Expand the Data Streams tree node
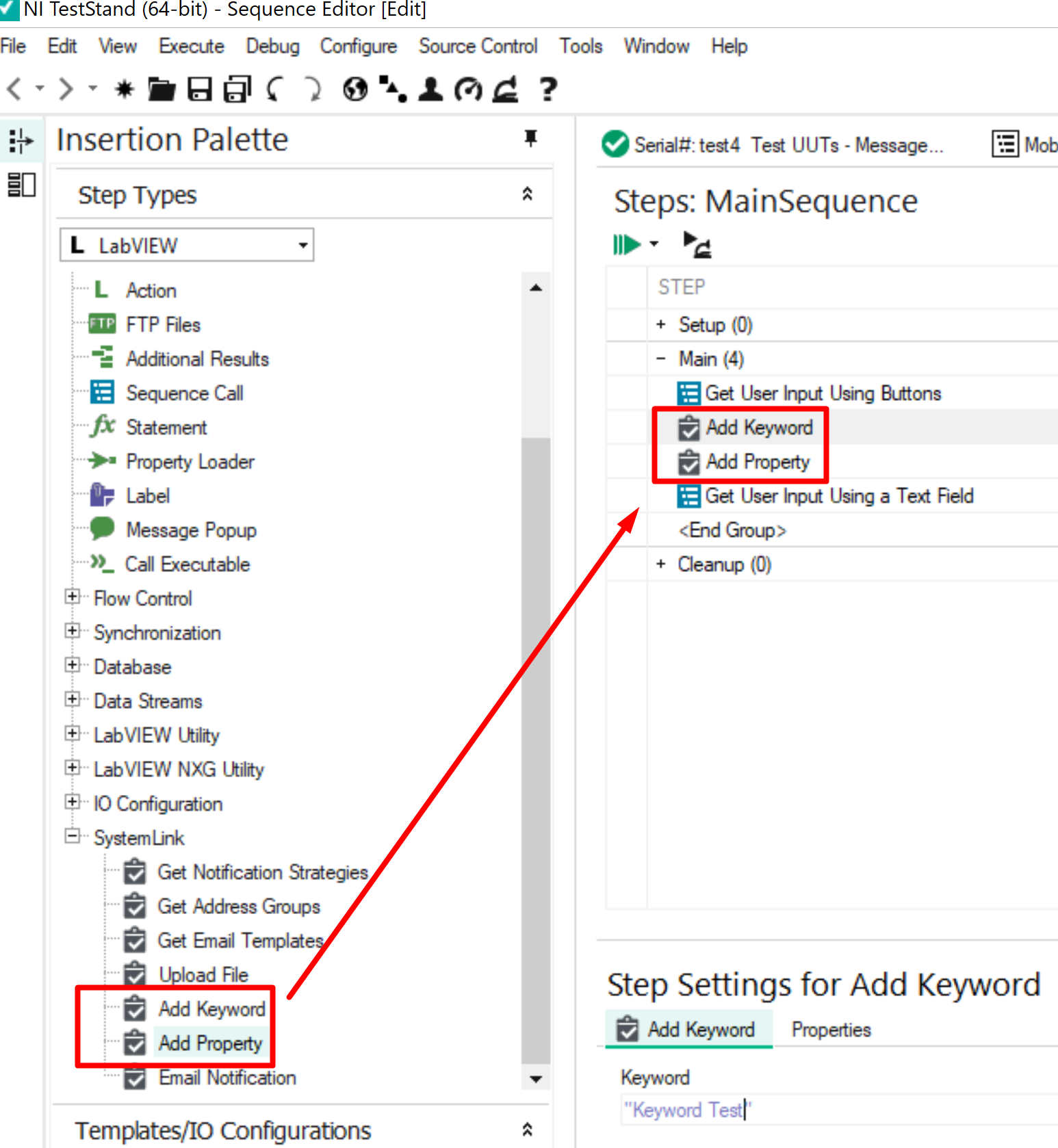The width and height of the screenshot is (1058, 1148). (72, 699)
